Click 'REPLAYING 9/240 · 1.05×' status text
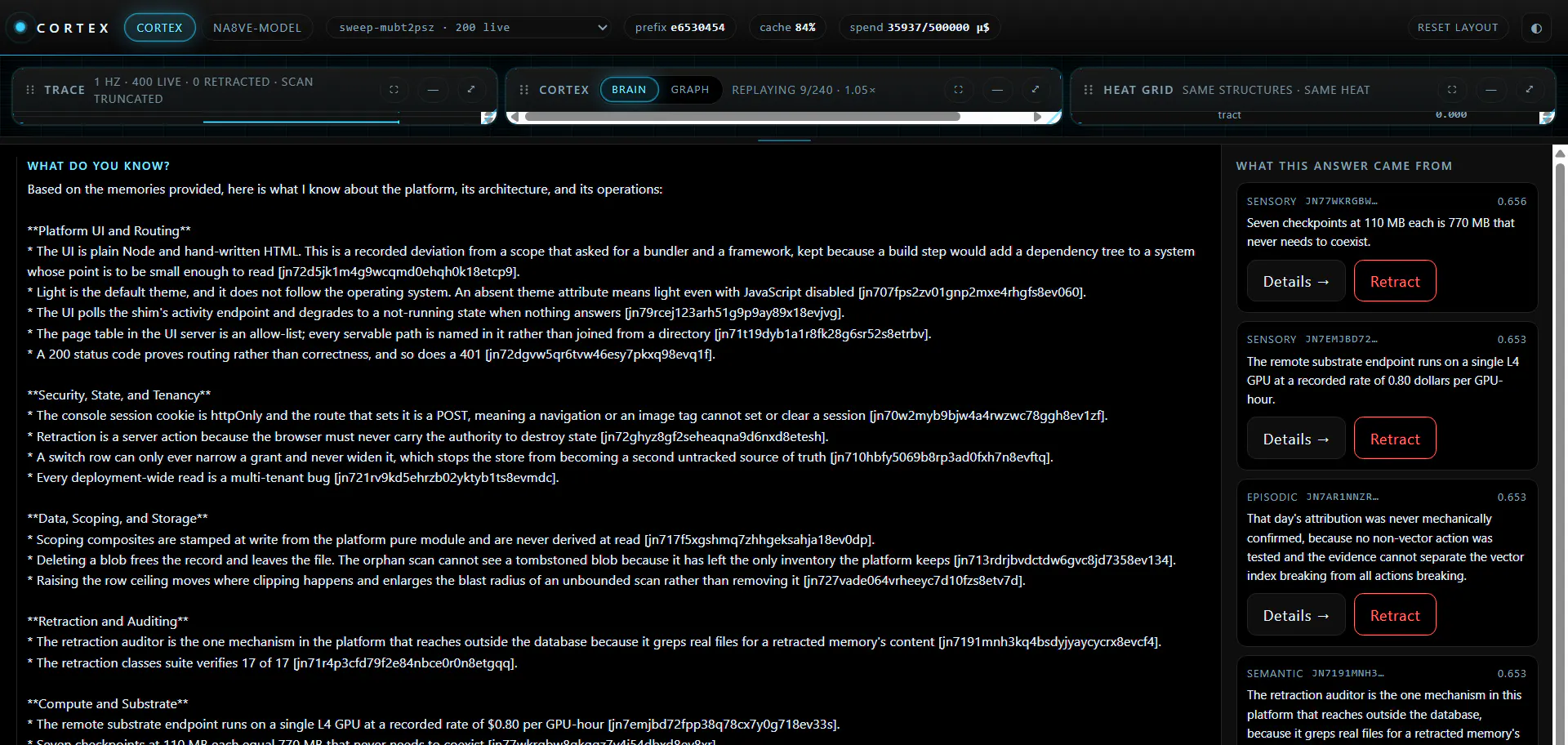The image size is (1568, 745). coord(804,90)
